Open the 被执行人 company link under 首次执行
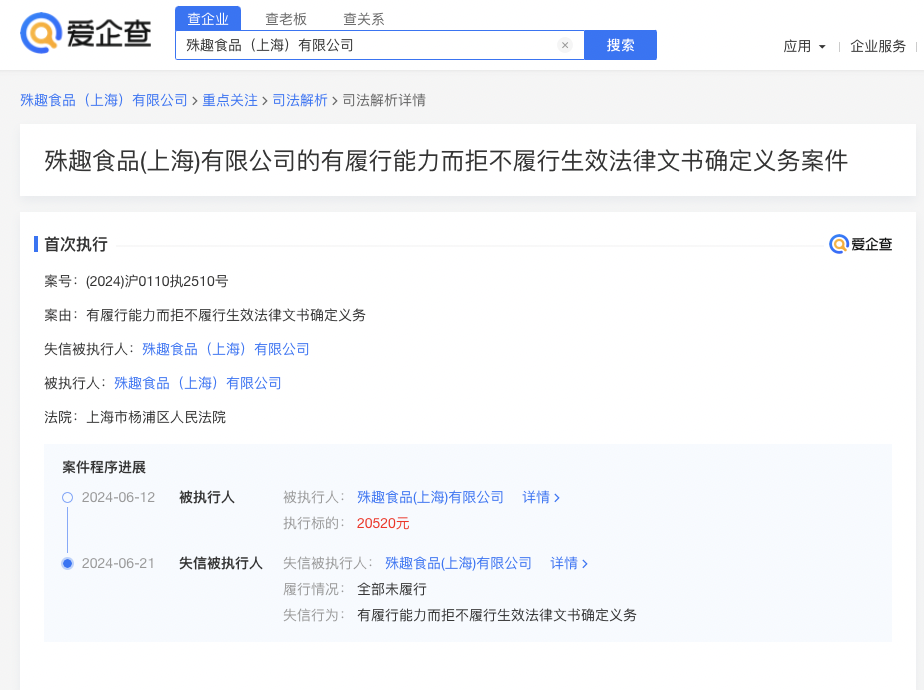The image size is (924, 690). pyautogui.click(x=198, y=384)
